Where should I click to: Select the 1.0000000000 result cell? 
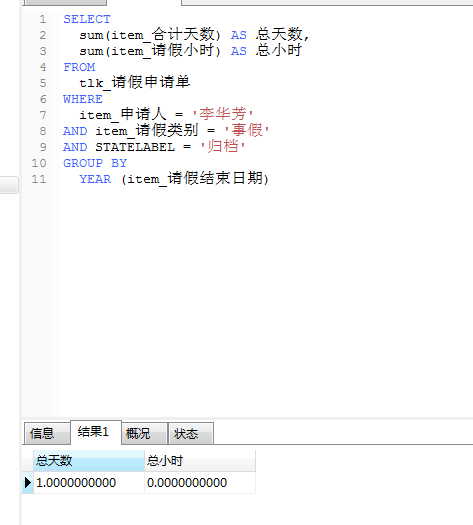pyautogui.click(x=89, y=482)
